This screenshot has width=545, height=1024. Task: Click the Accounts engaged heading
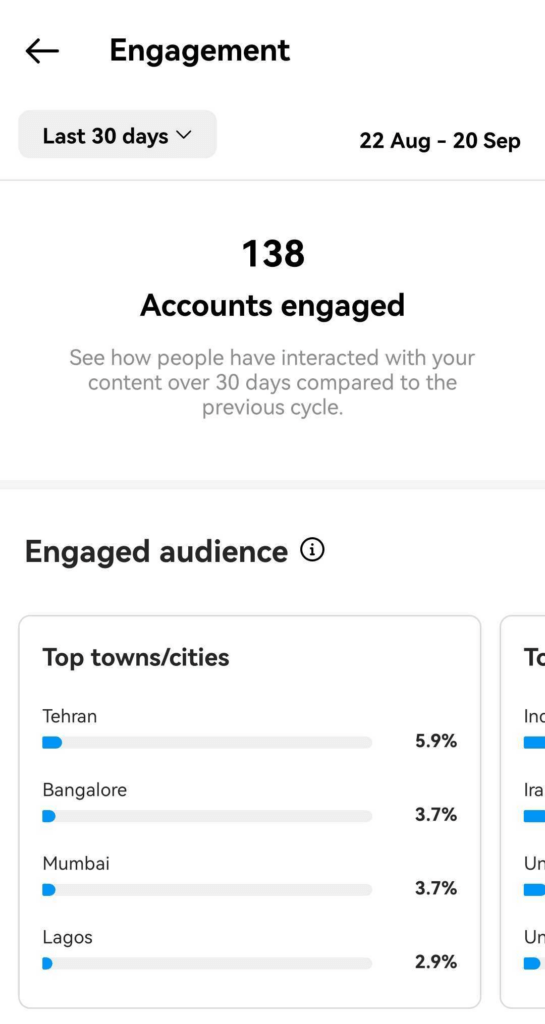[273, 305]
